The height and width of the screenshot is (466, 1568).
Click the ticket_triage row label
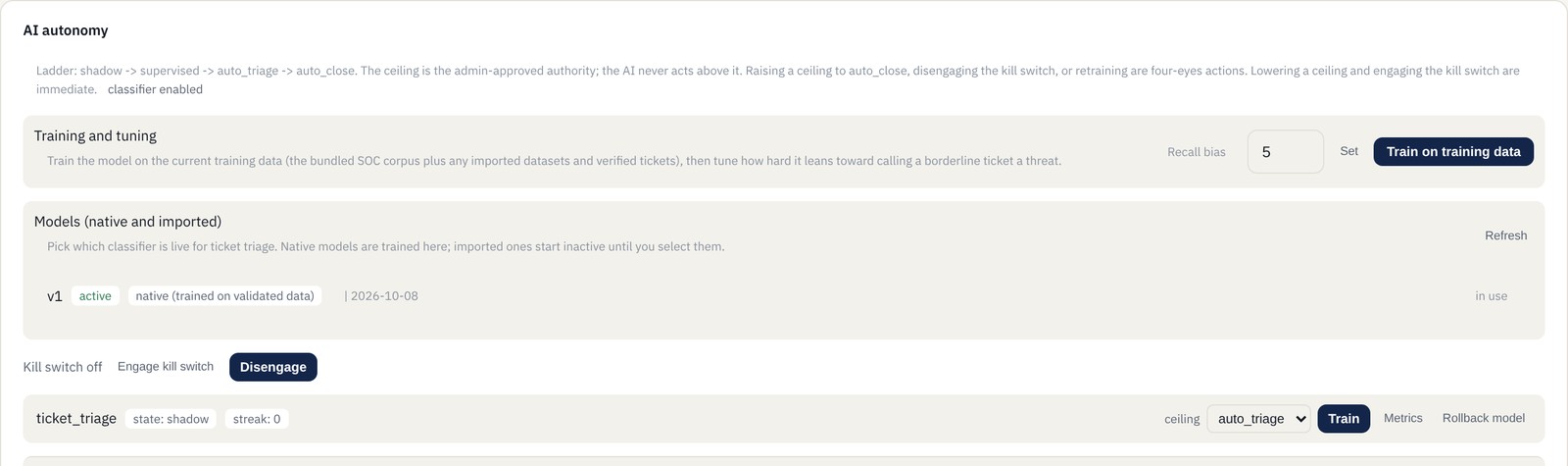coord(76,419)
